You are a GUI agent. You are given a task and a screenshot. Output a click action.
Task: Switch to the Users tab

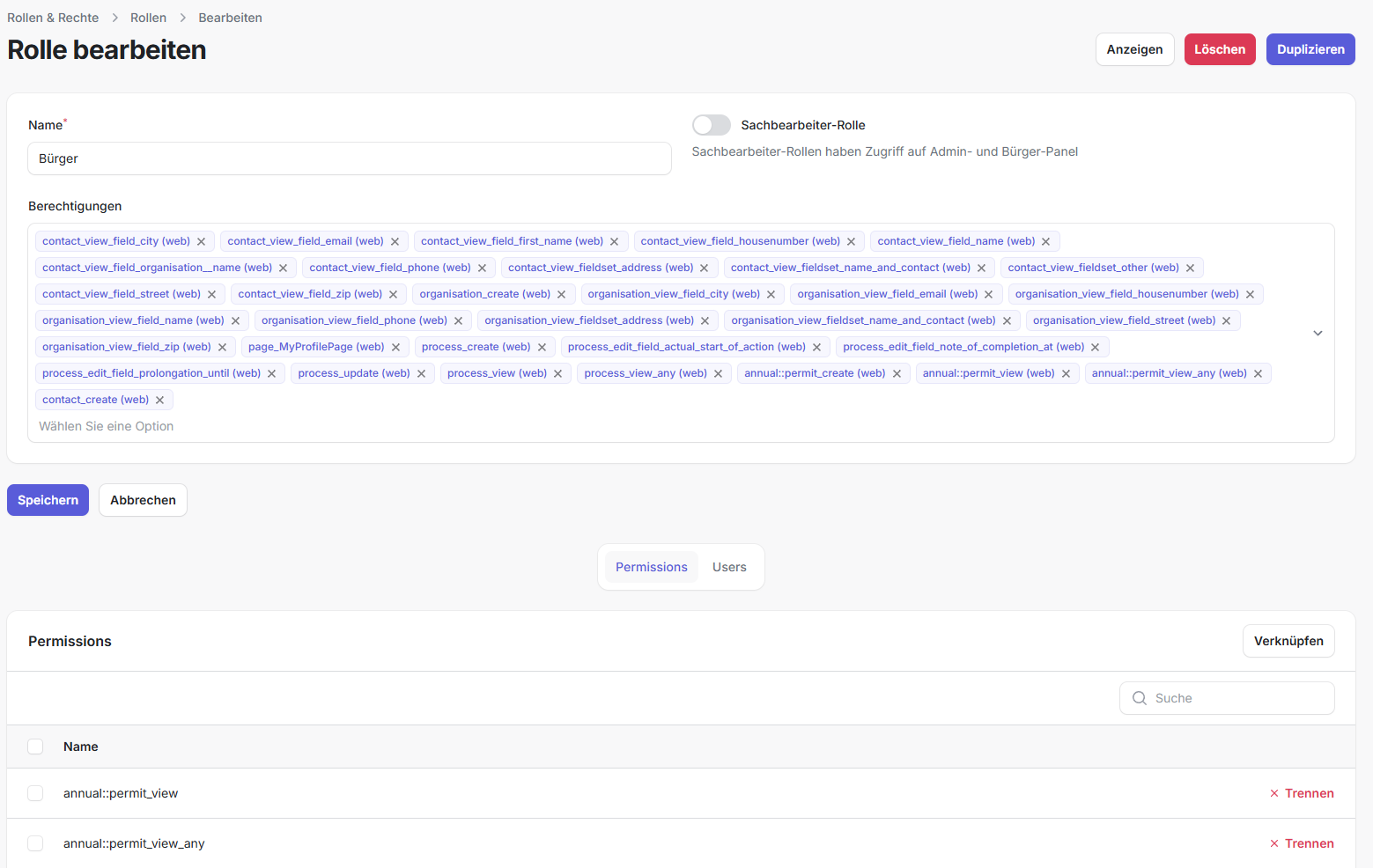click(728, 567)
